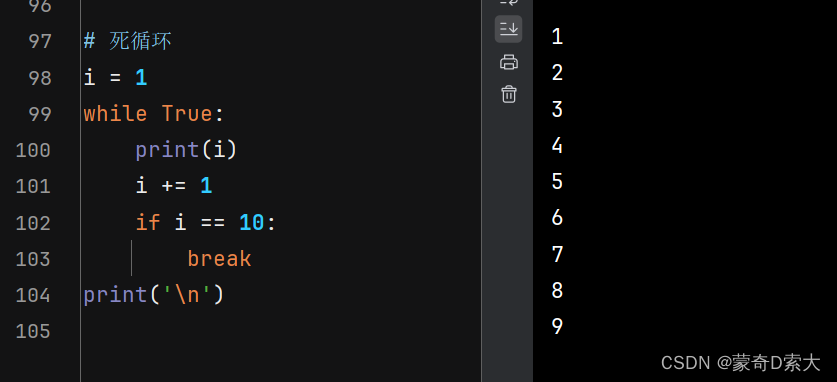Click the 'True' keyword in the editor
The image size is (837, 382).
(187, 114)
